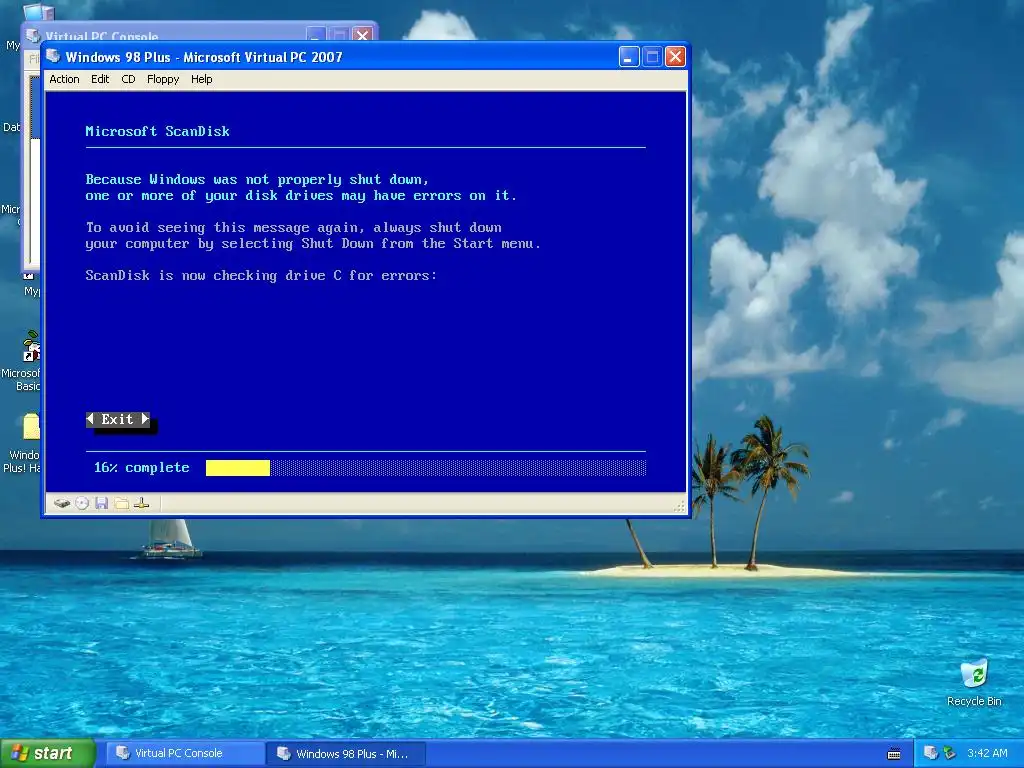Image resolution: width=1024 pixels, height=768 pixels.
Task: Open the Help menu
Action: pyautogui.click(x=201, y=79)
